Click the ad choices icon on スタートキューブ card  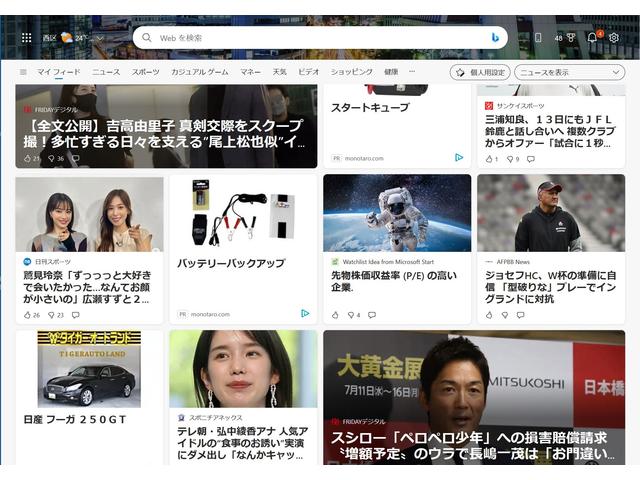click(459, 158)
